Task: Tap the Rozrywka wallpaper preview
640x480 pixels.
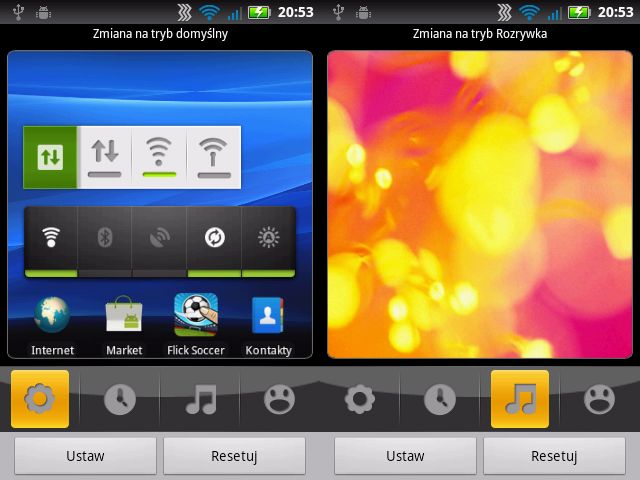Action: pyautogui.click(x=480, y=204)
